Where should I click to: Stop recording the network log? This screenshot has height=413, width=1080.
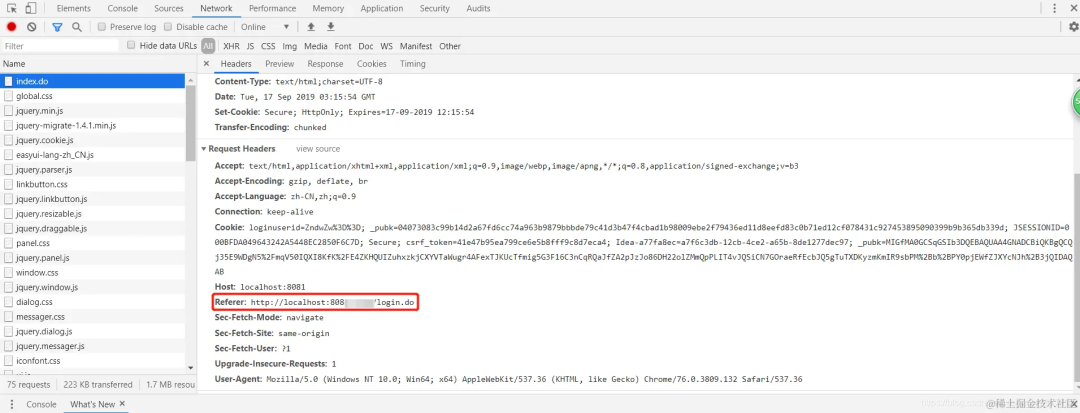coord(12,27)
